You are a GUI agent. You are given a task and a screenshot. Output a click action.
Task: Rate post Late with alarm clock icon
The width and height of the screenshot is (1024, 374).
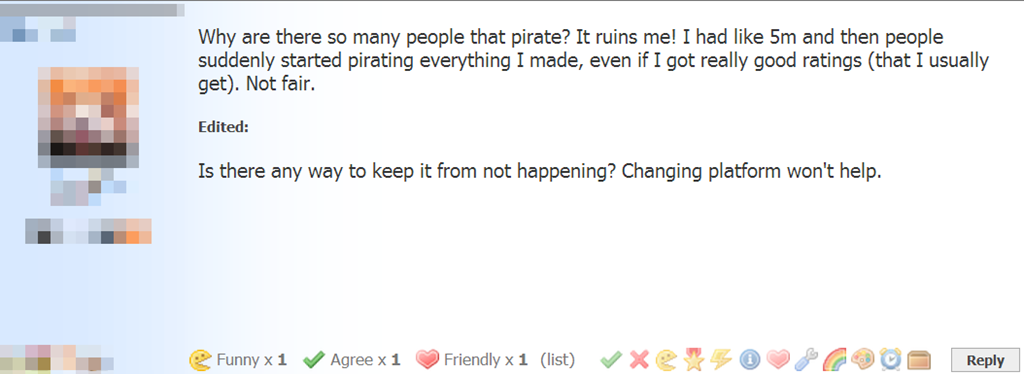pos(890,359)
